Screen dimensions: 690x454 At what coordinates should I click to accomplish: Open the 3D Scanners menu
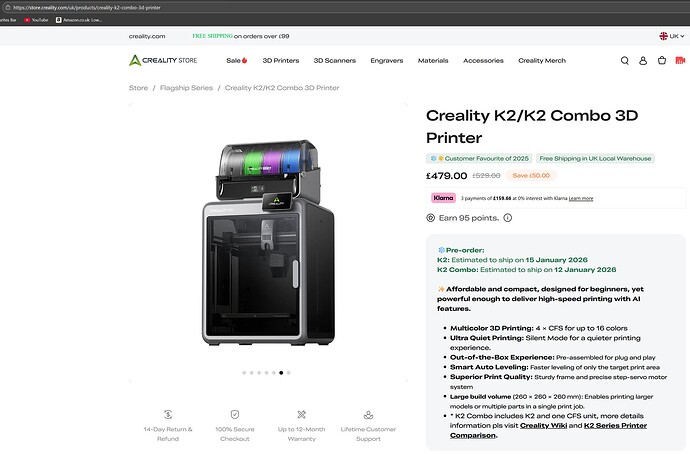[x=333, y=60]
